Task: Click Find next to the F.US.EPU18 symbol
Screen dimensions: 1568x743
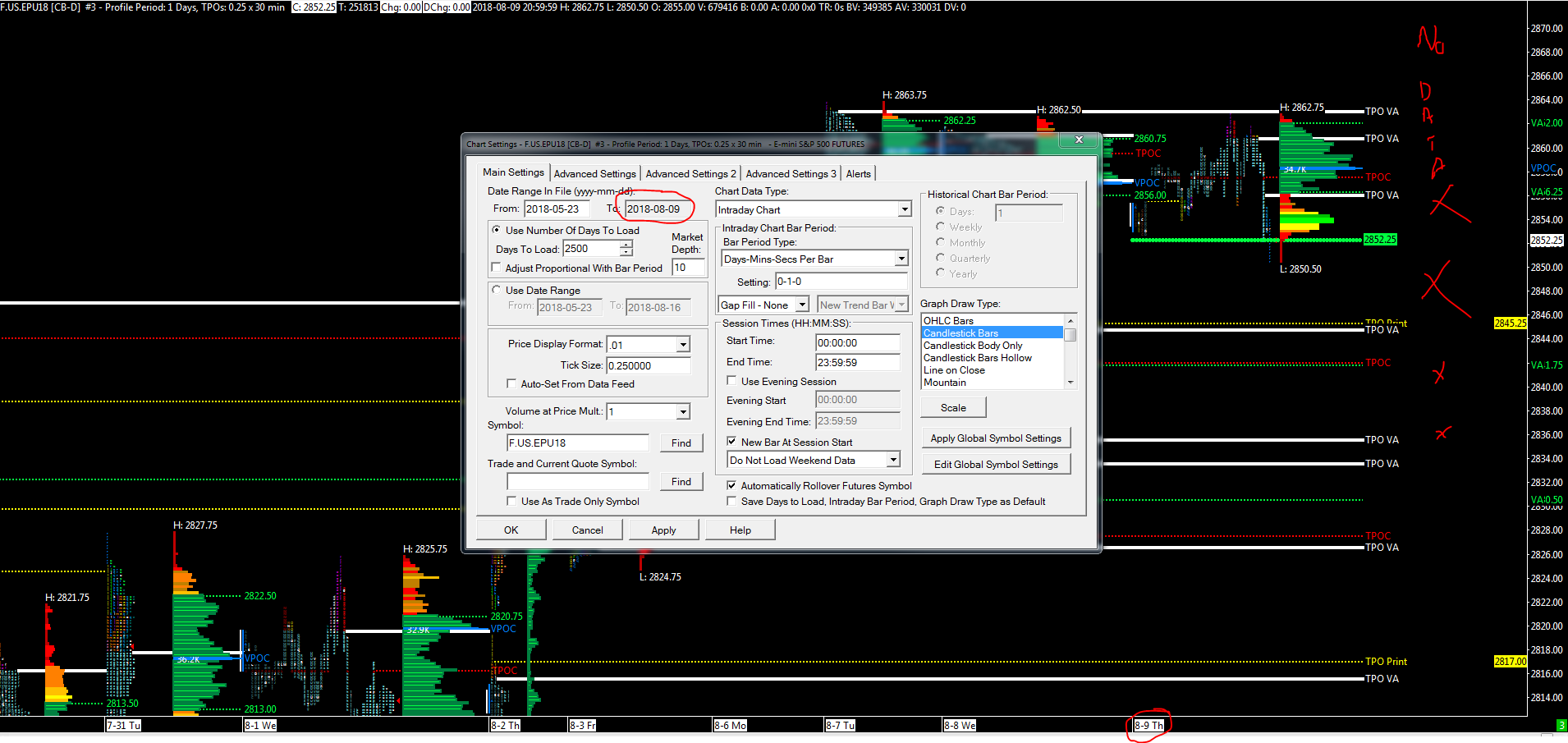Action: point(681,443)
